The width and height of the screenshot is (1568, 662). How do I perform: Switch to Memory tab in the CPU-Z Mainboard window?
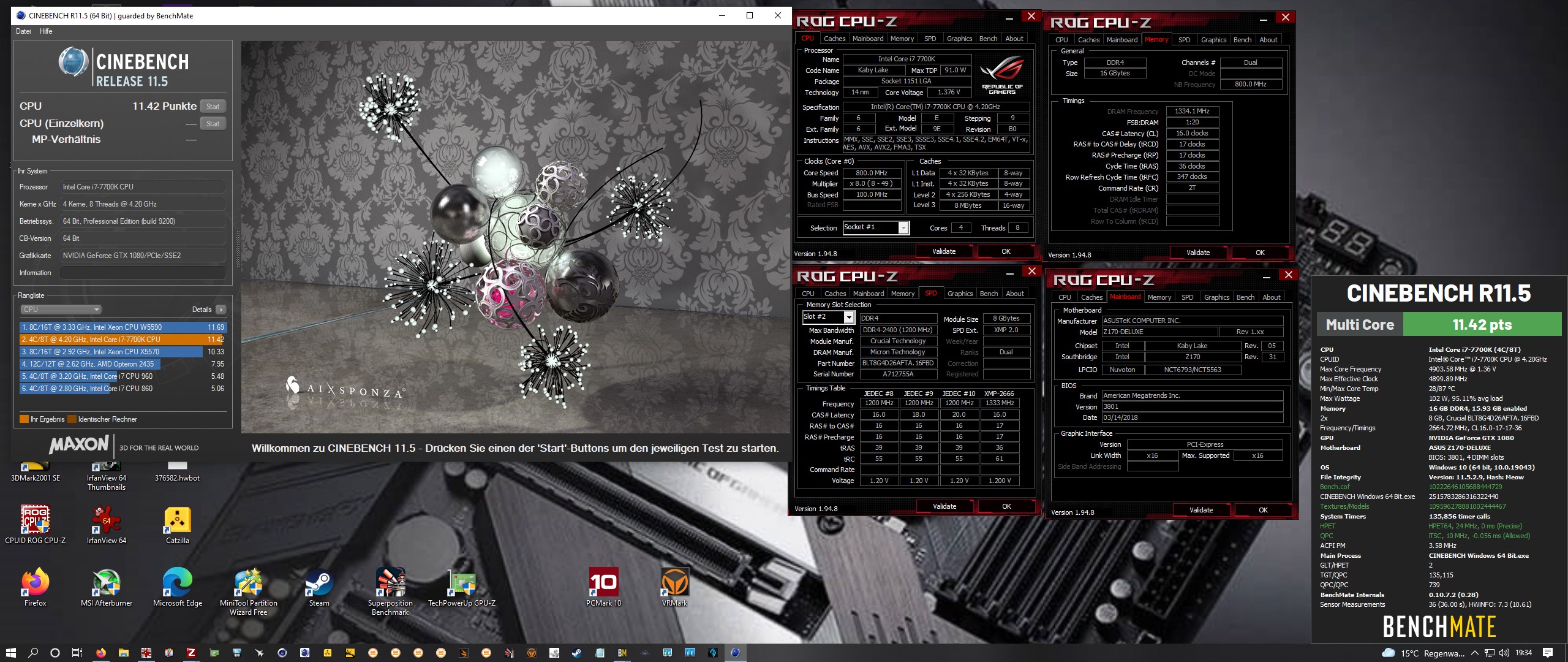tap(1159, 297)
